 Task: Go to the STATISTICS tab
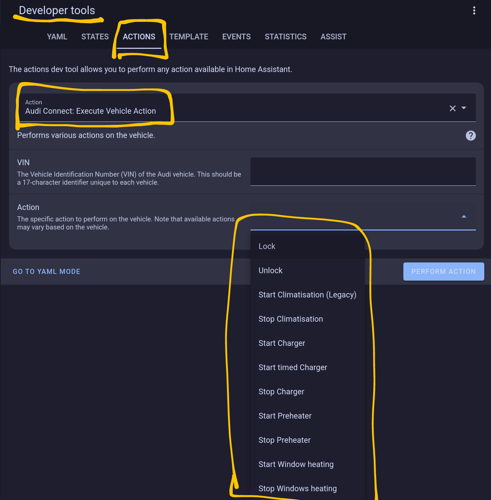click(285, 37)
